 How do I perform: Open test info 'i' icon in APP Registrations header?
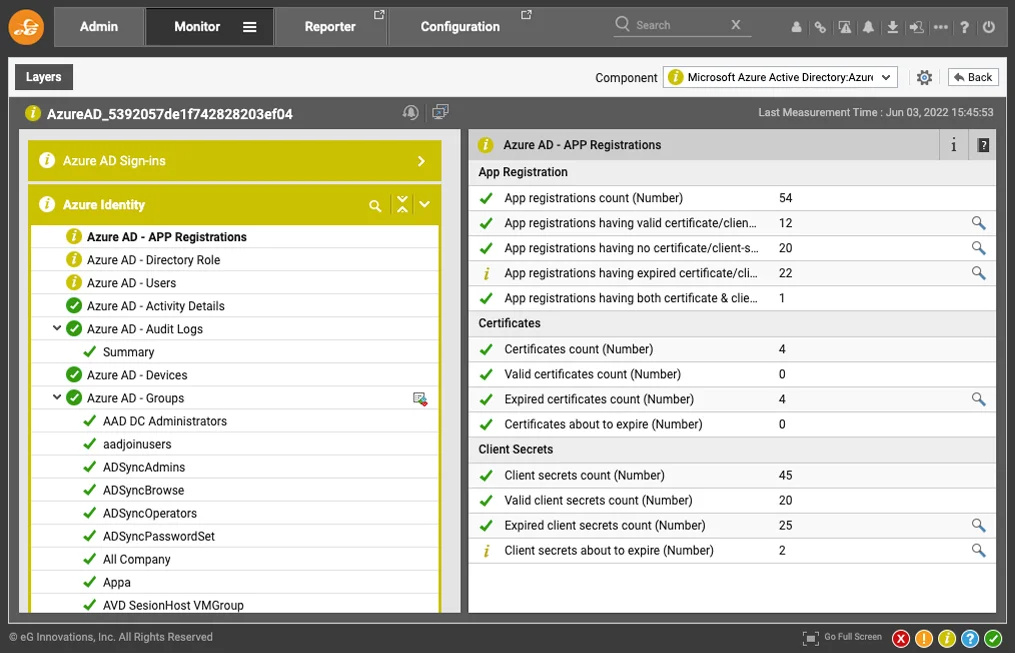(954, 145)
